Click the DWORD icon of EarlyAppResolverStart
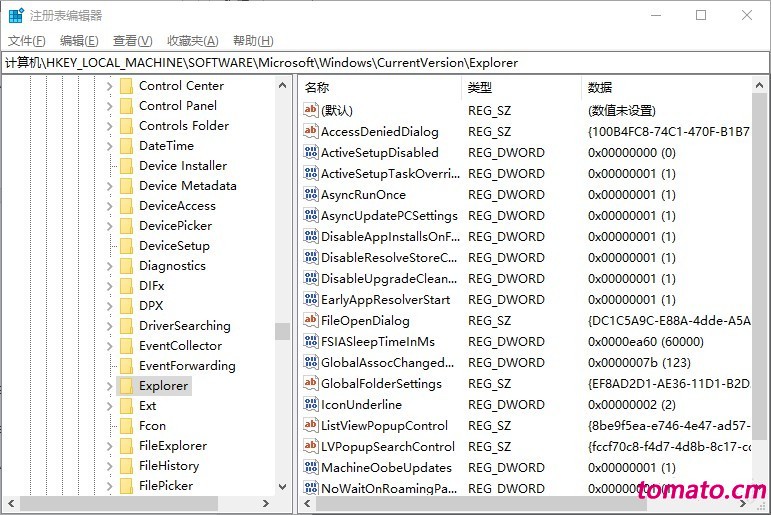This screenshot has height=515, width=771. tap(310, 299)
